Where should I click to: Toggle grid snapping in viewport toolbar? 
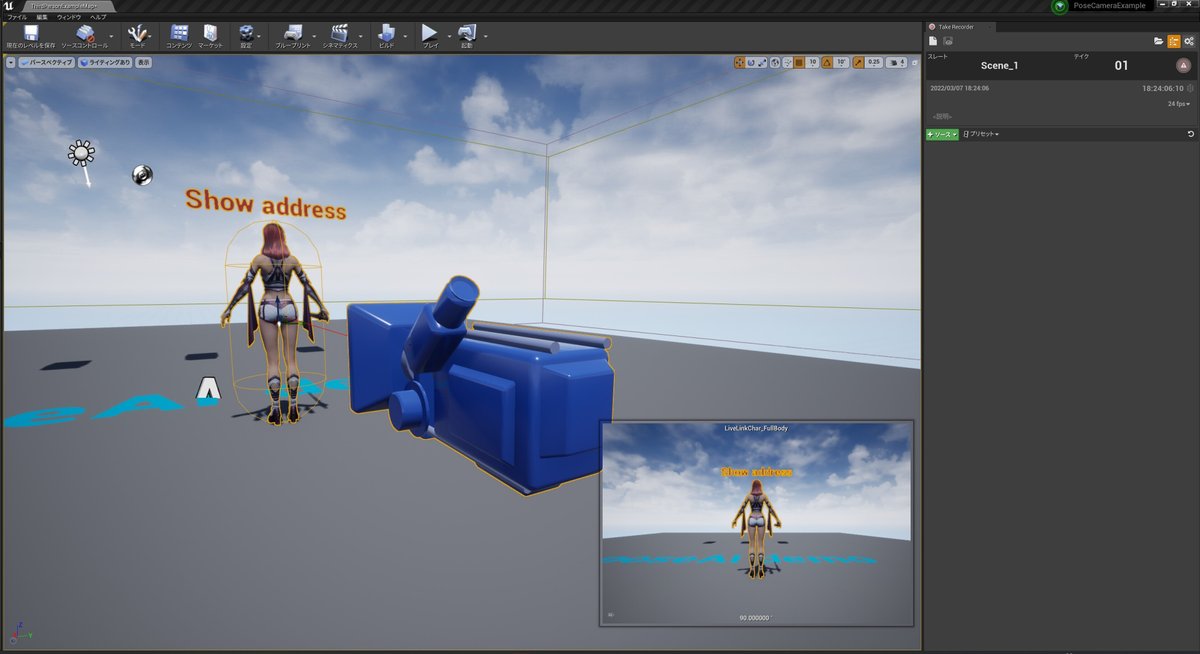coord(800,62)
